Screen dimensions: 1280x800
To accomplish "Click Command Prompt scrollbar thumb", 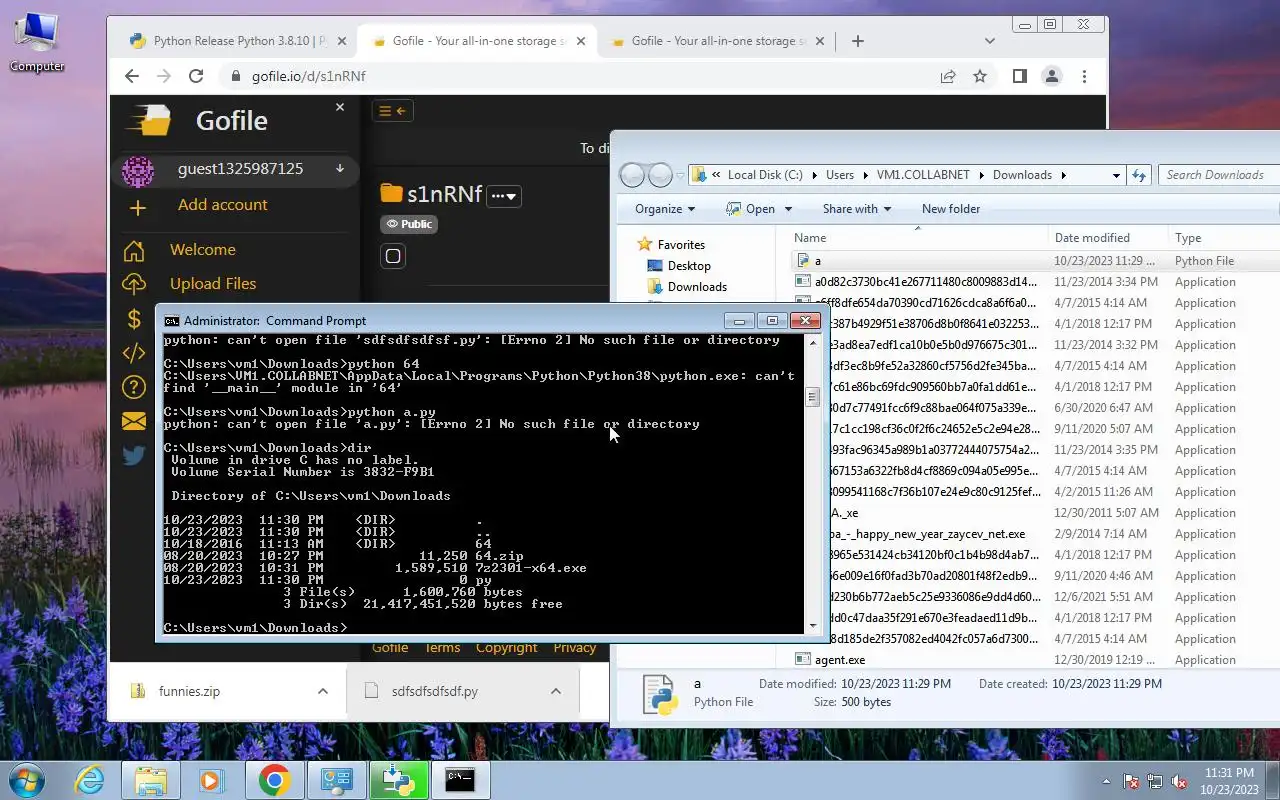I will [x=812, y=397].
